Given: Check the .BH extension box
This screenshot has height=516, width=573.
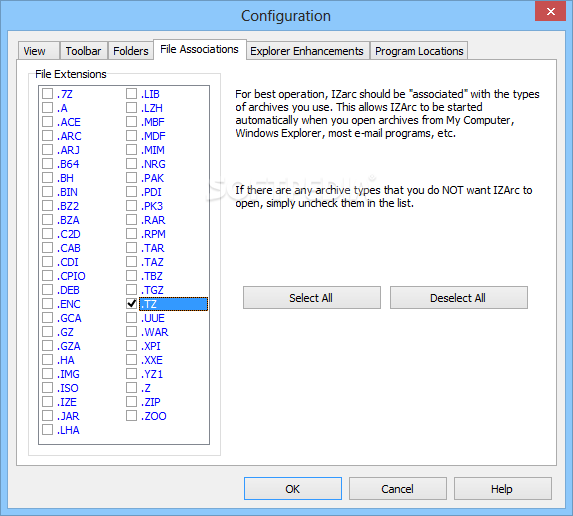Looking at the screenshot, I should click(48, 178).
